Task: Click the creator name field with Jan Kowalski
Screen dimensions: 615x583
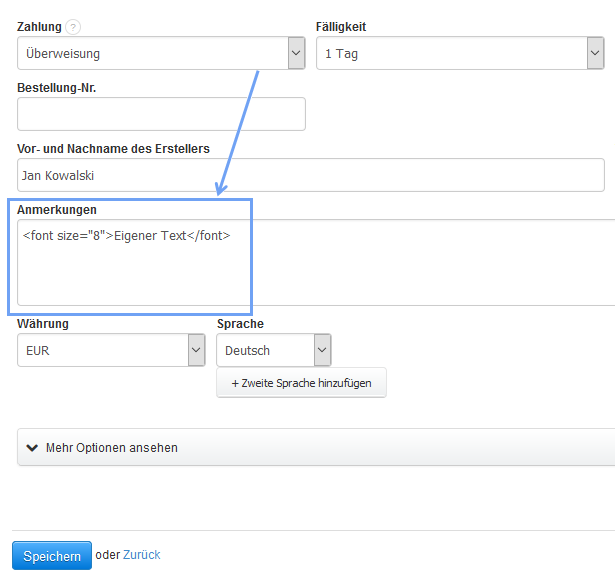Action: click(x=311, y=175)
